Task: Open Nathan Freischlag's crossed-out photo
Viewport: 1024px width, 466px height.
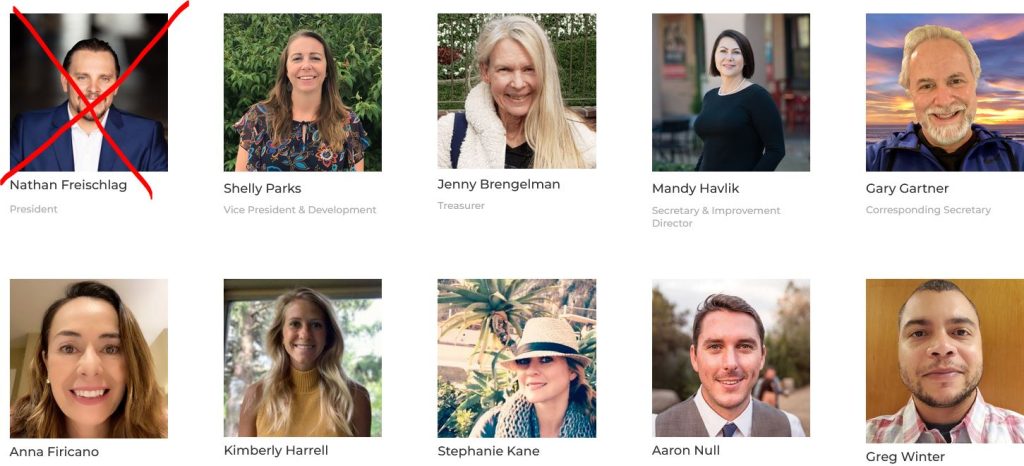Action: (89, 92)
